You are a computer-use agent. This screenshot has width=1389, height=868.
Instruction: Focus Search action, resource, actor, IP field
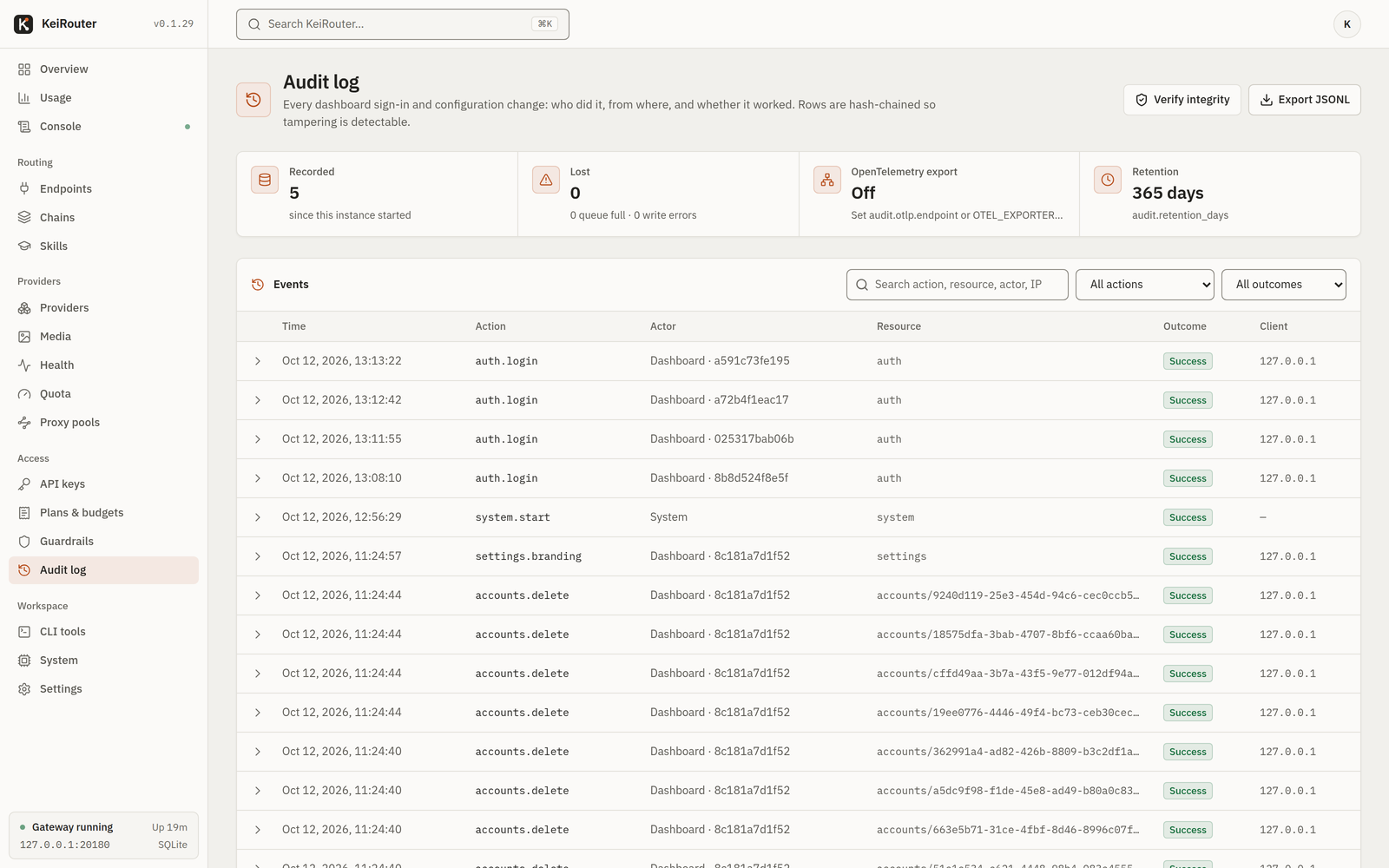coord(957,285)
